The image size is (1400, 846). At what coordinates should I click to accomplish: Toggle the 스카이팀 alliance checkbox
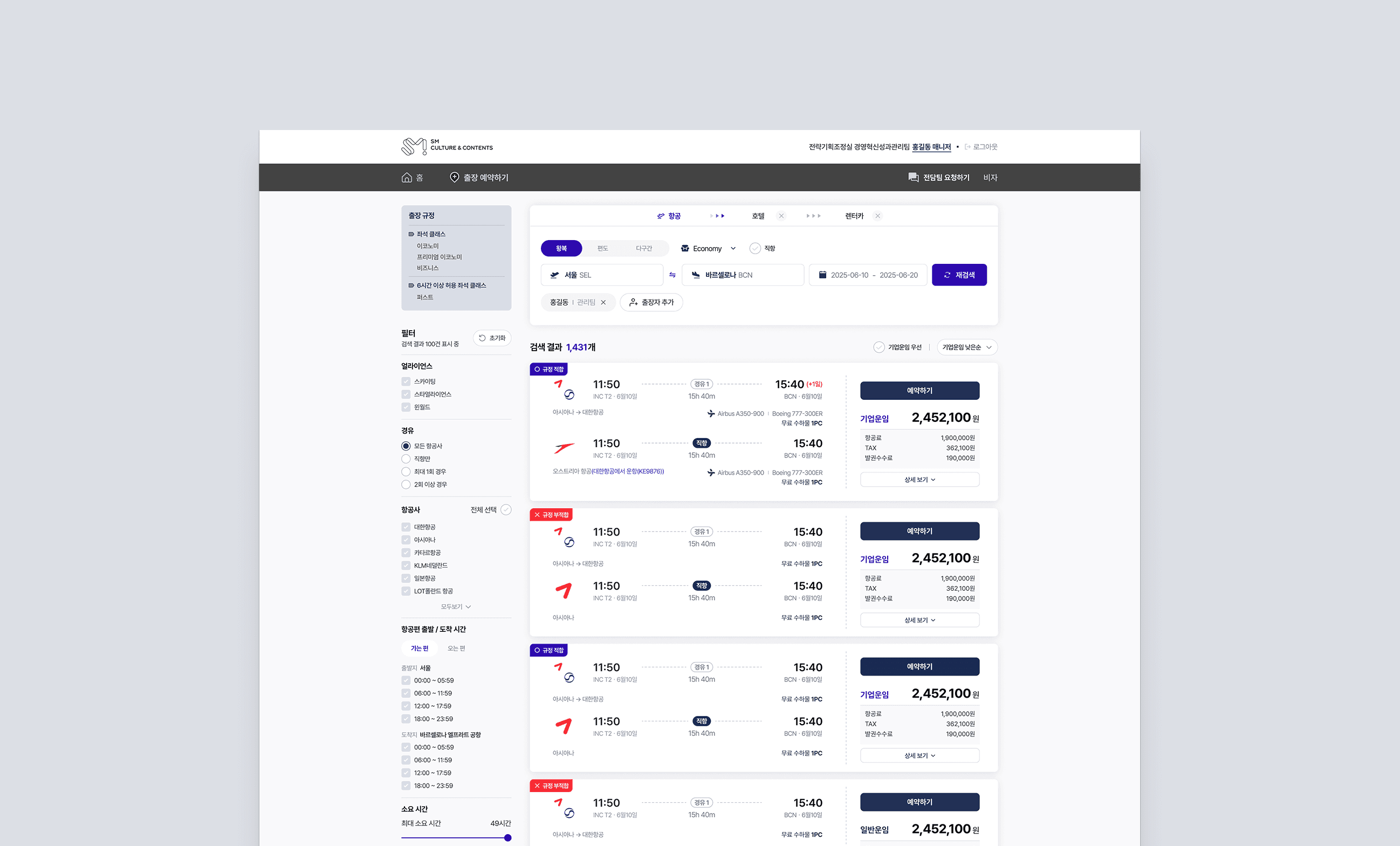(x=406, y=381)
